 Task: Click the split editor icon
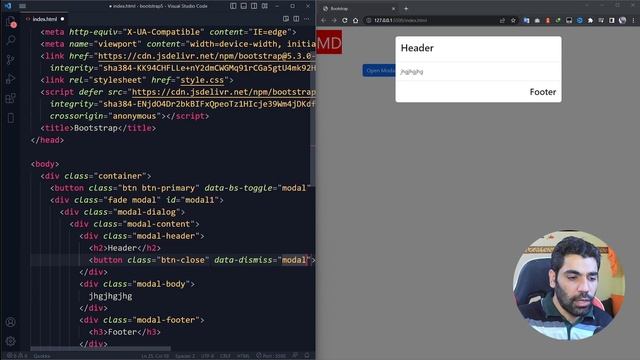point(296,19)
